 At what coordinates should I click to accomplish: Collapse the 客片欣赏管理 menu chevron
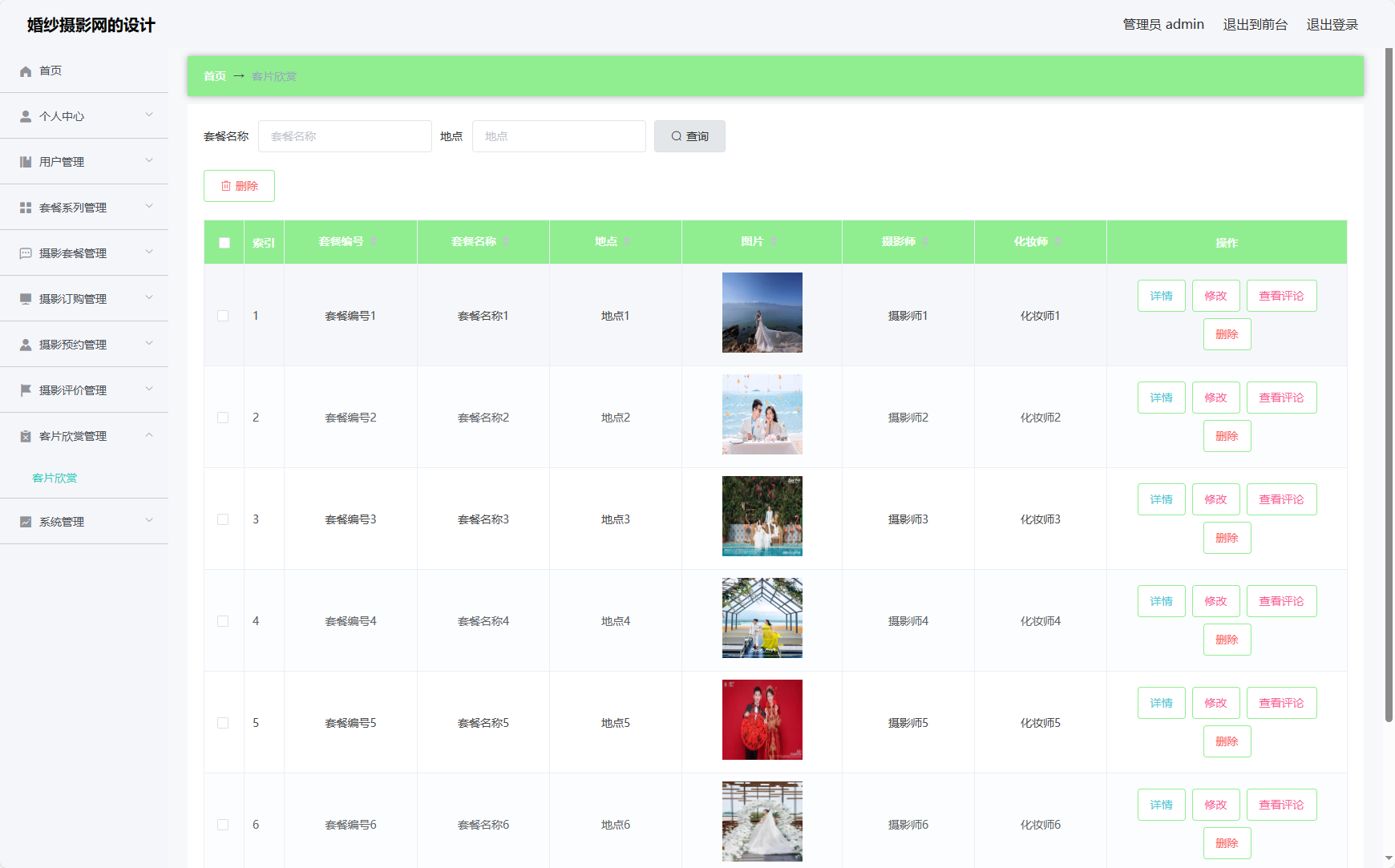click(x=148, y=435)
